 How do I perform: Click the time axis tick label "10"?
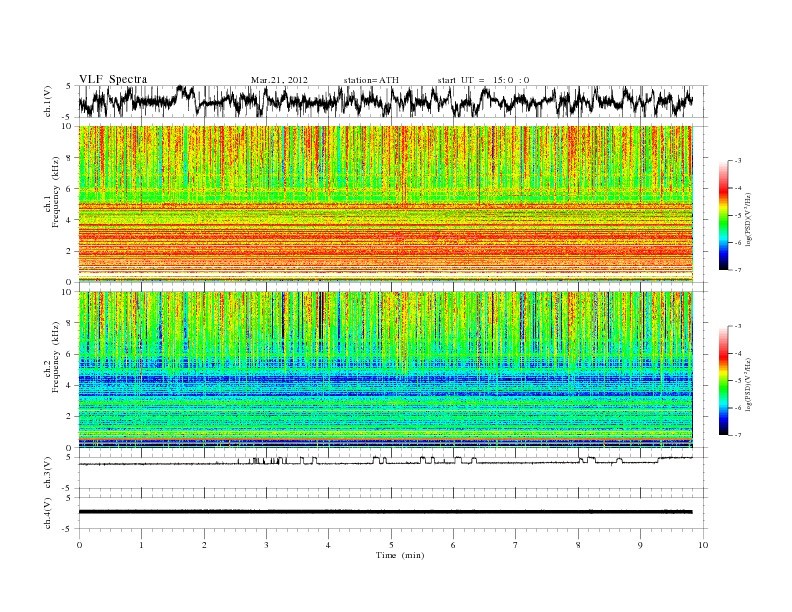703,545
